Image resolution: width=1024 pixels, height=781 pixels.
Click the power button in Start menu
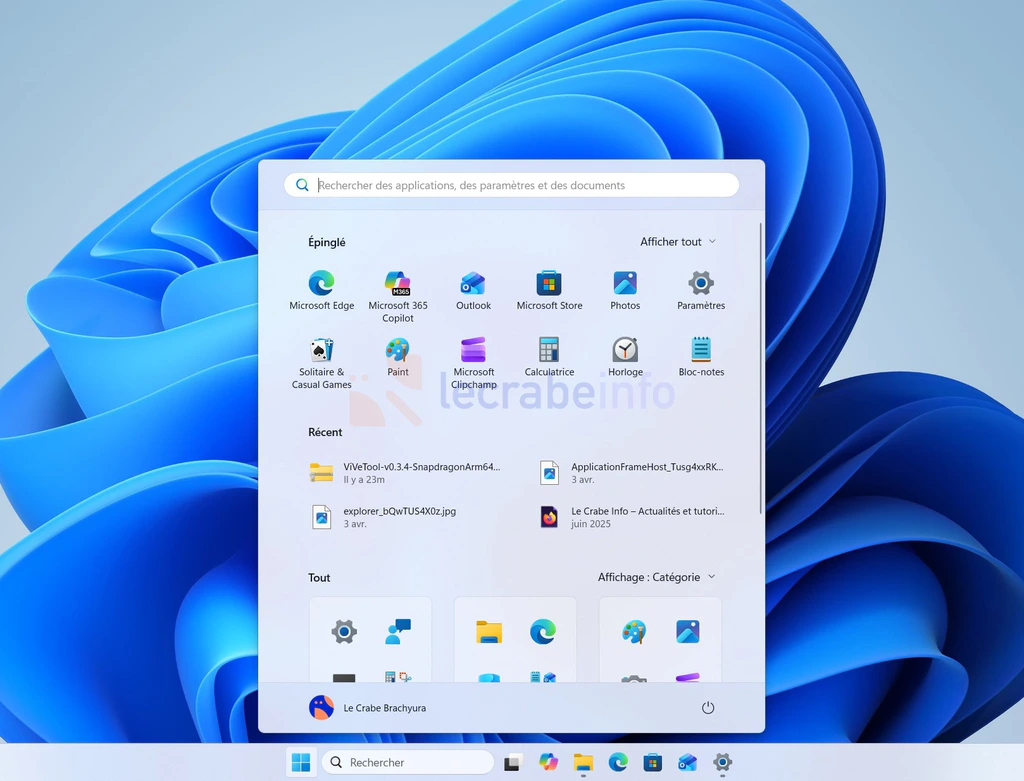point(708,708)
